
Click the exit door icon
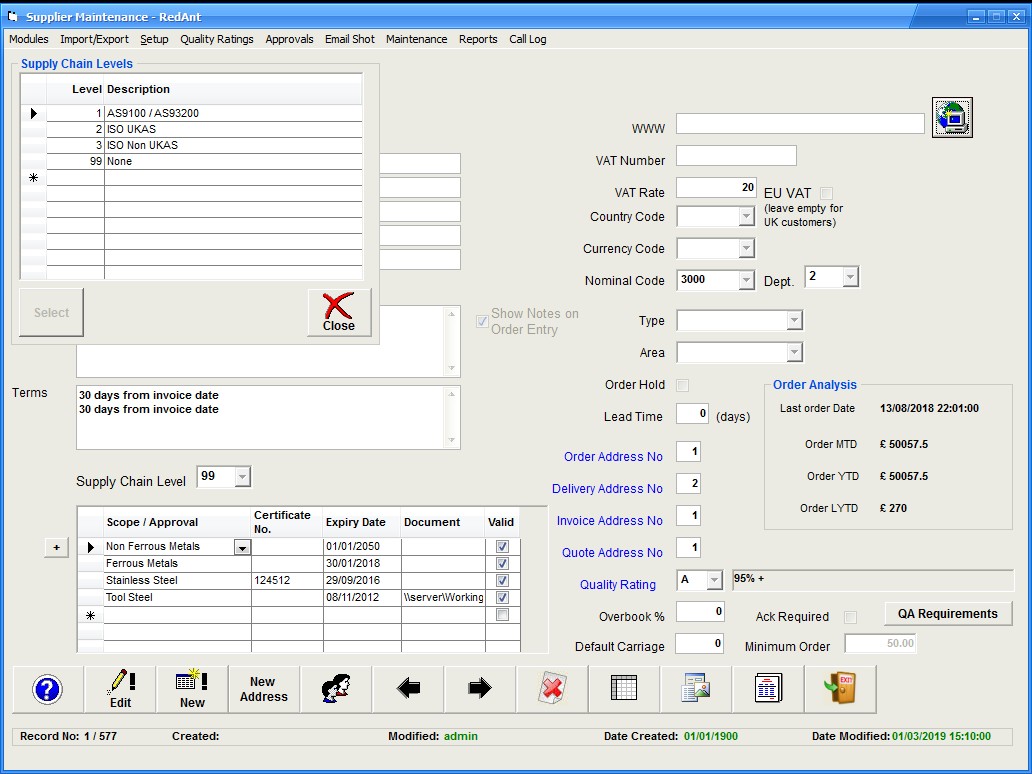pyautogui.click(x=840, y=689)
